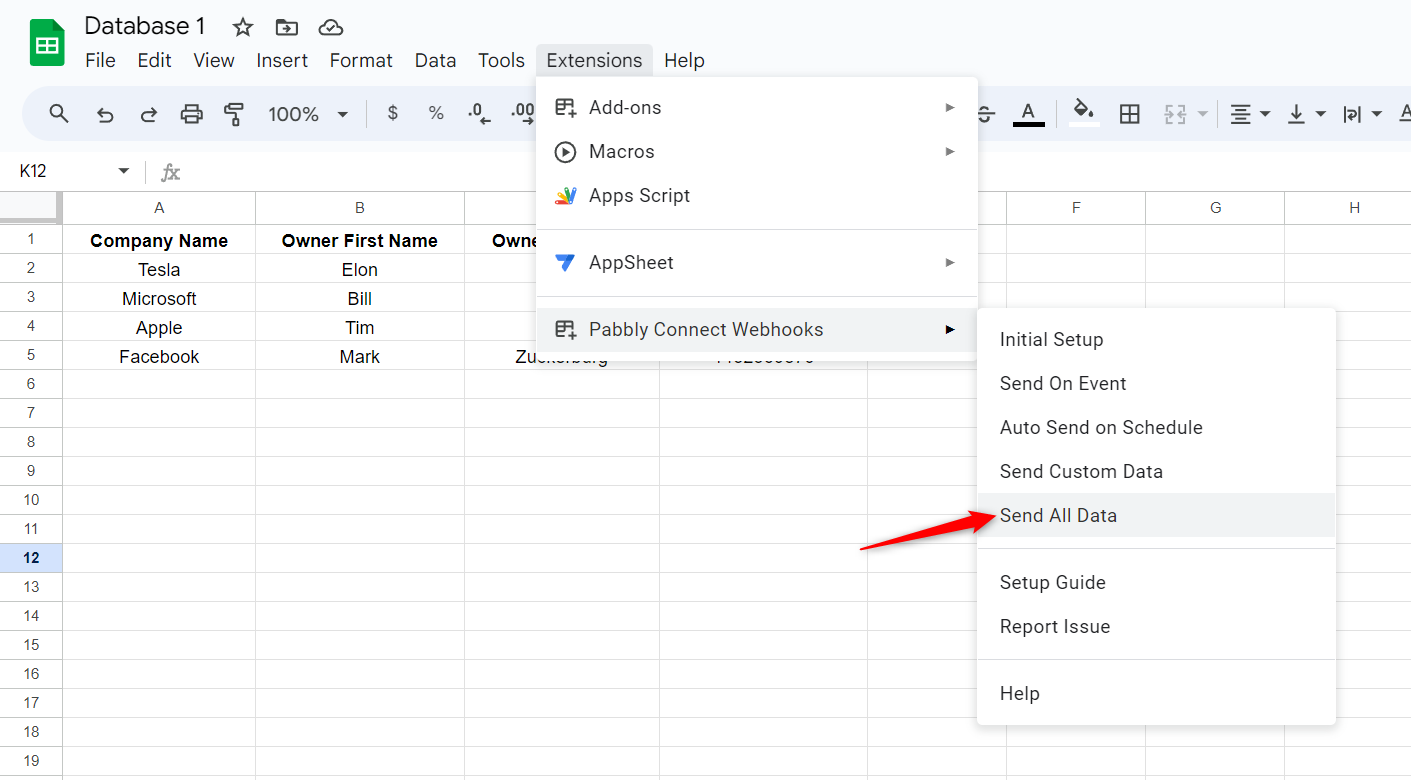1411x780 pixels.
Task: Open the File menu
Action: pos(100,60)
